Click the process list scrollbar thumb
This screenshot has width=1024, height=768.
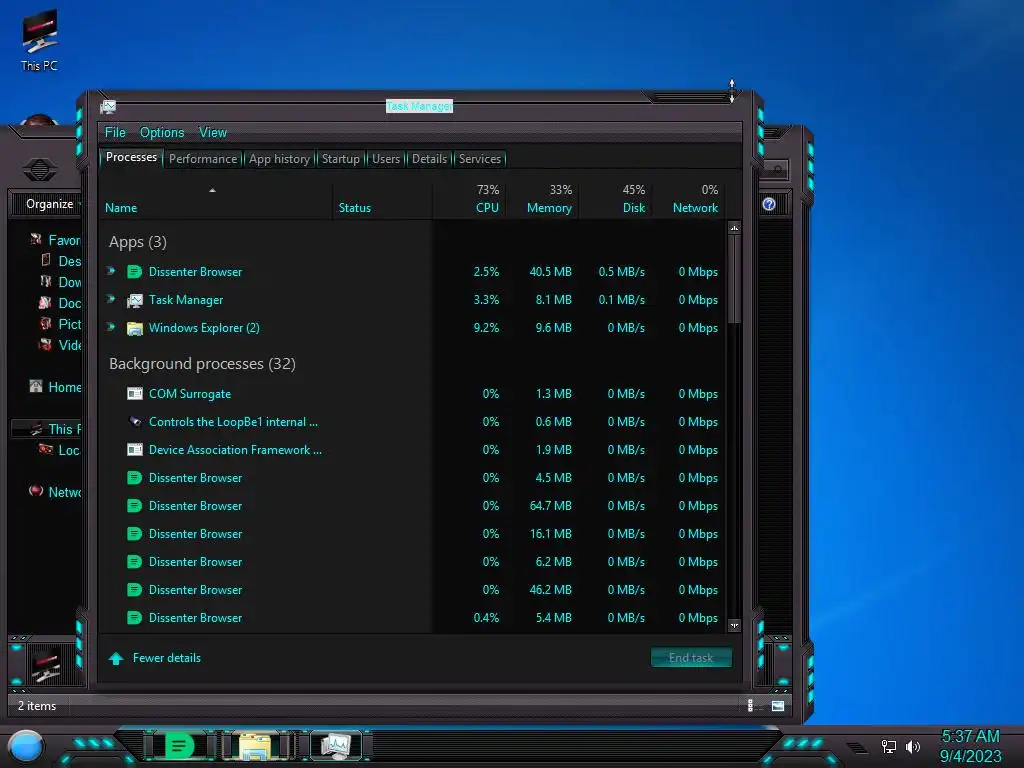734,279
